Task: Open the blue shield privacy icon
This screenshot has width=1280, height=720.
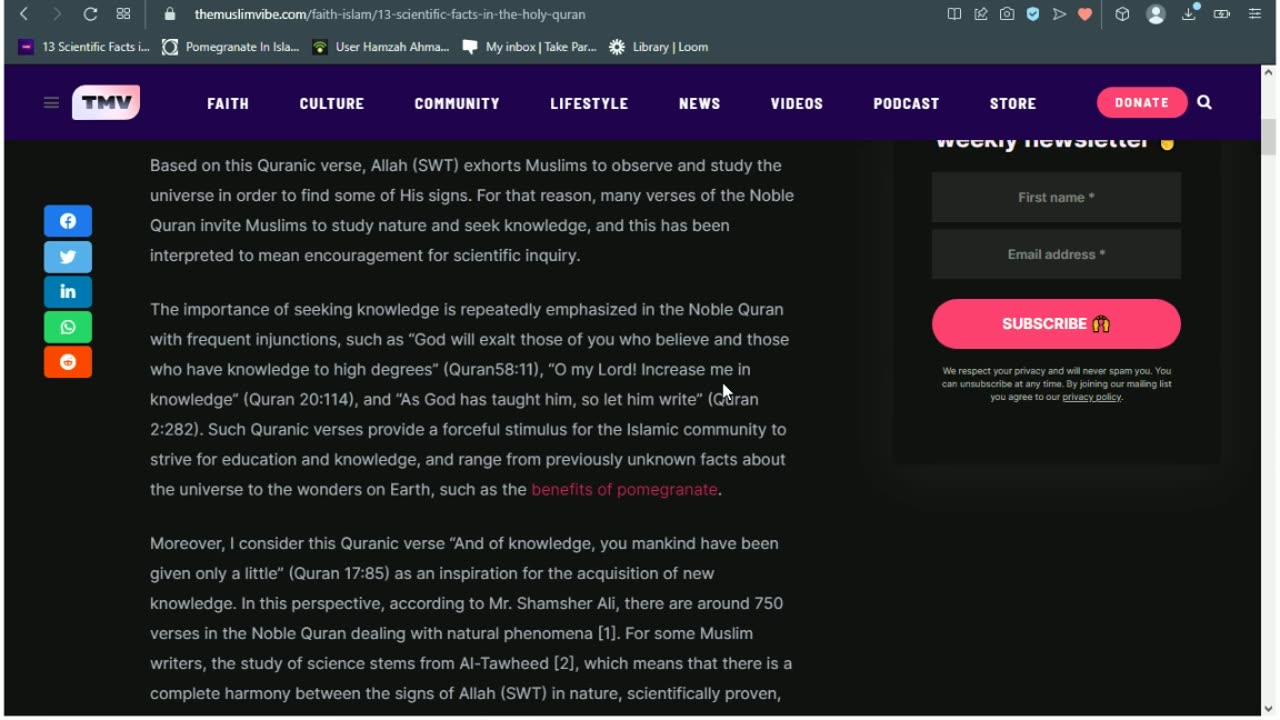Action: (1033, 14)
